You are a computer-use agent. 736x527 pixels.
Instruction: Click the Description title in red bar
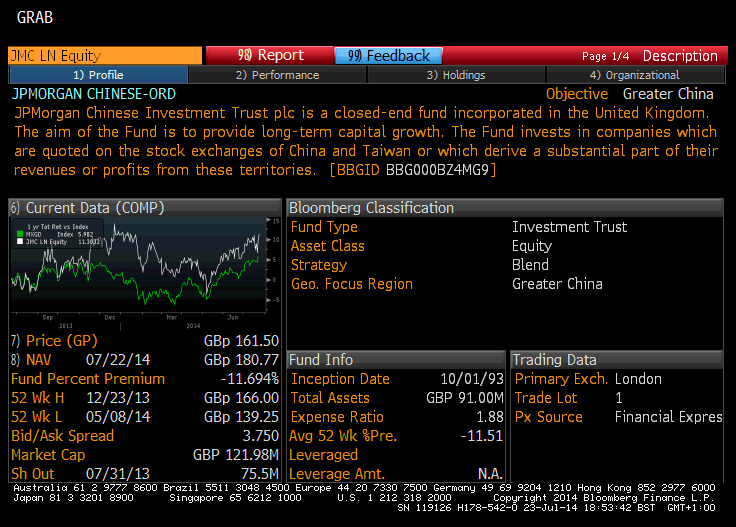[680, 56]
